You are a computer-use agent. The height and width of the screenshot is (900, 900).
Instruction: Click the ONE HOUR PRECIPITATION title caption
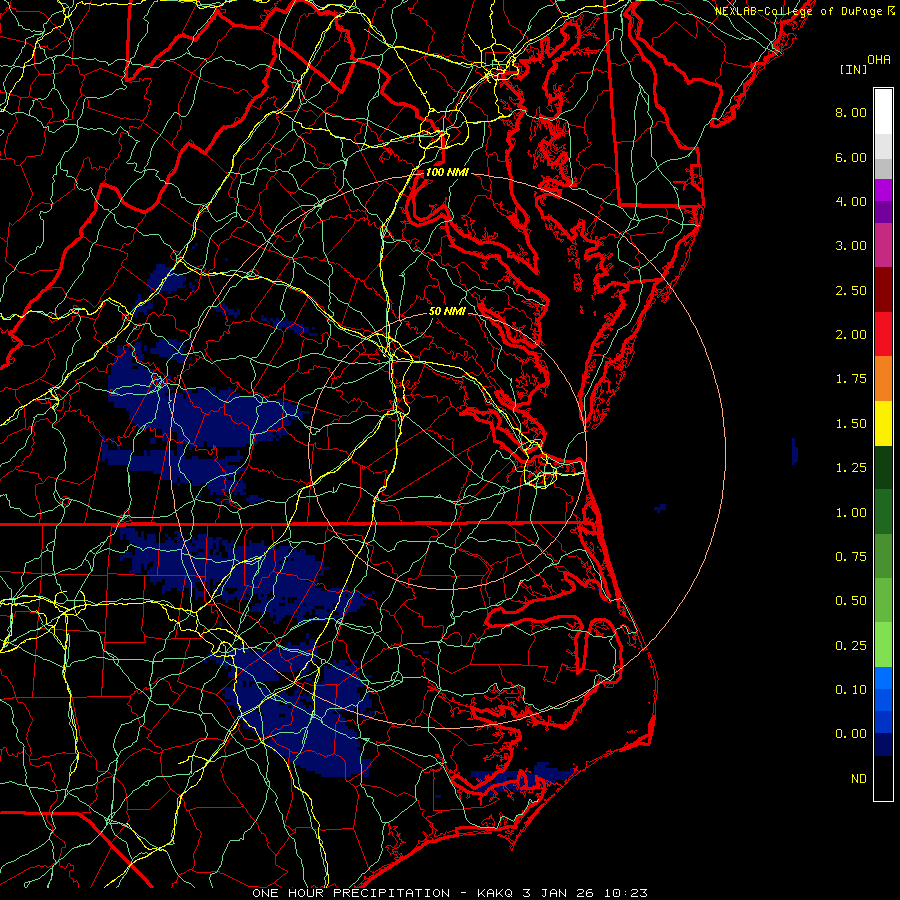tap(450, 893)
